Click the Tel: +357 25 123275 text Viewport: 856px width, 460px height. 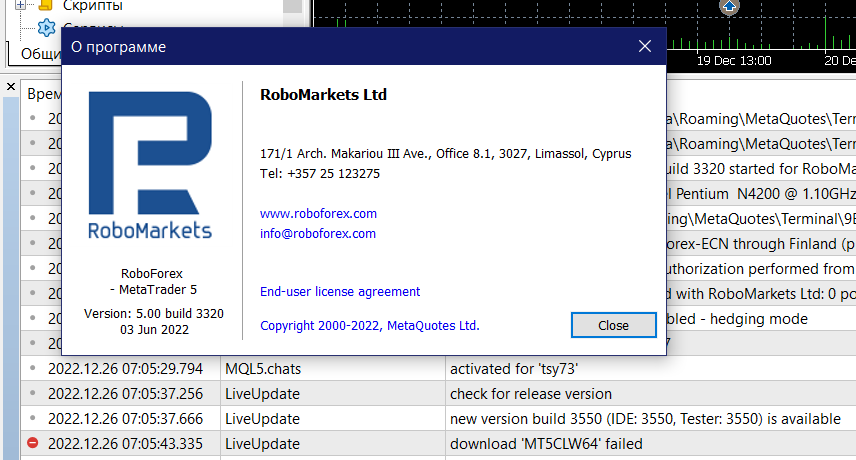point(320,174)
